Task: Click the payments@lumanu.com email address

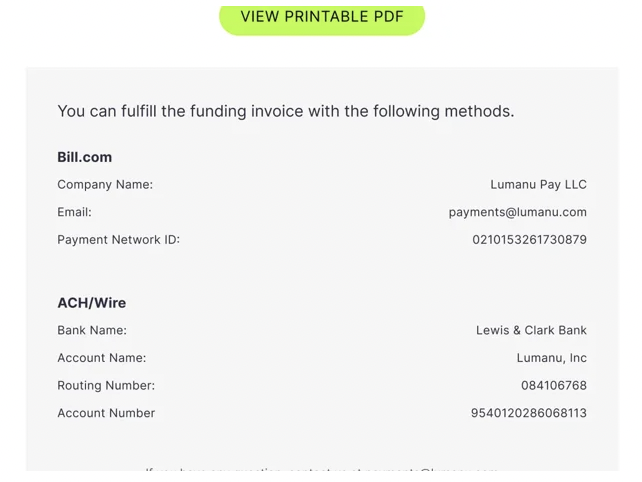Action: pyautogui.click(x=517, y=212)
